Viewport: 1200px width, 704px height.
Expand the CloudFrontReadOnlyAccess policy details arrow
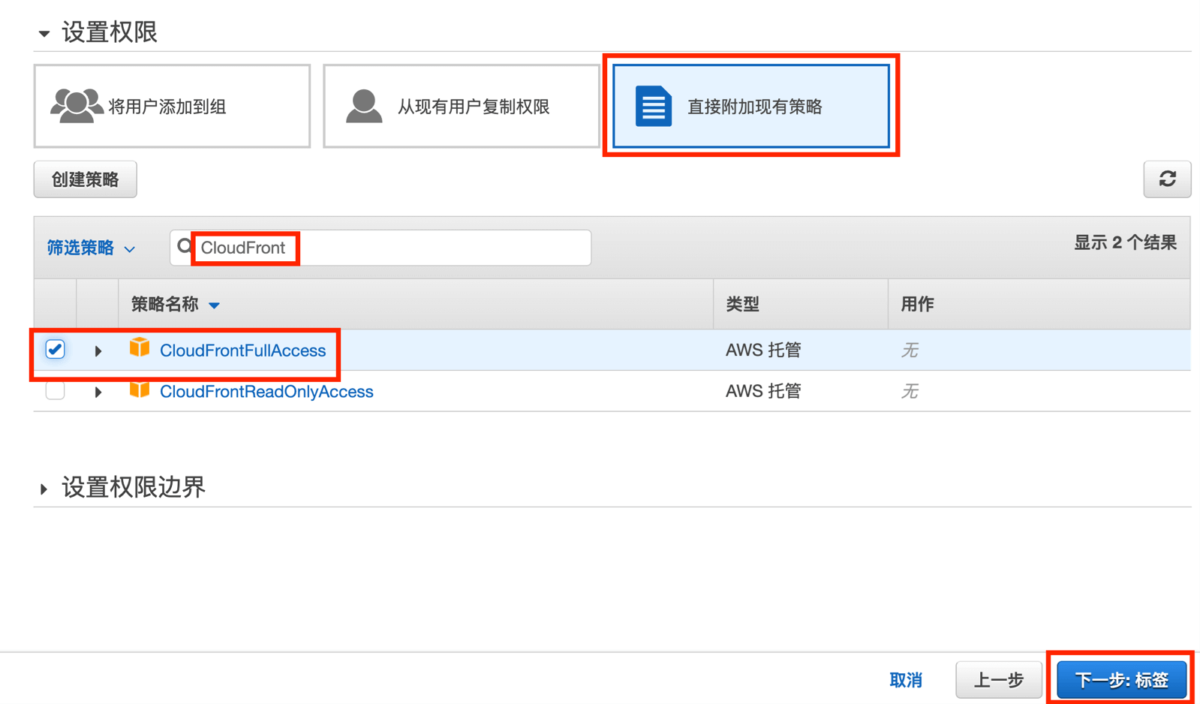(x=97, y=391)
